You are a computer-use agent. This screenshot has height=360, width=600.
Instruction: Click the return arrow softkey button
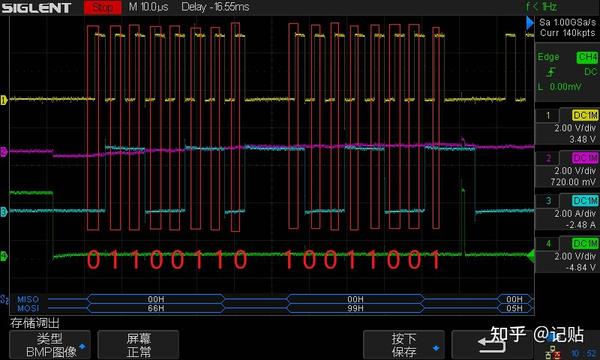pyautogui.click(x=492, y=345)
